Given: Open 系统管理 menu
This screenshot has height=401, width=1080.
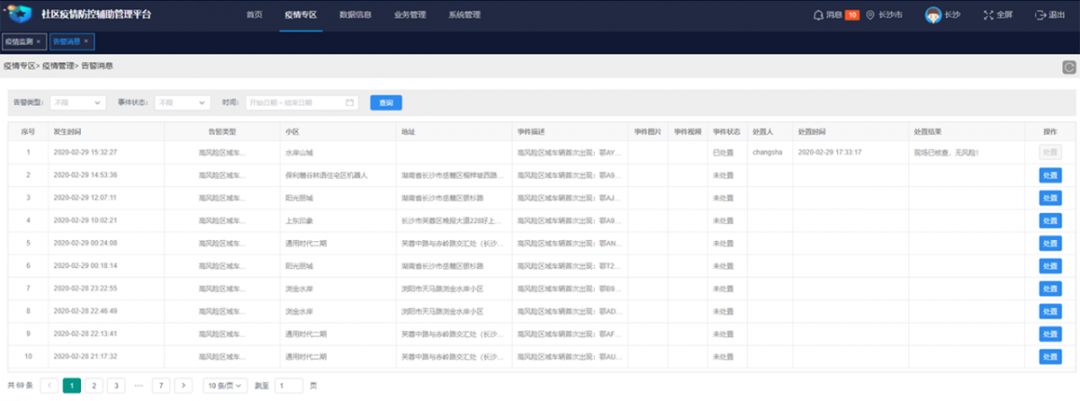Looking at the screenshot, I should pos(464,15).
